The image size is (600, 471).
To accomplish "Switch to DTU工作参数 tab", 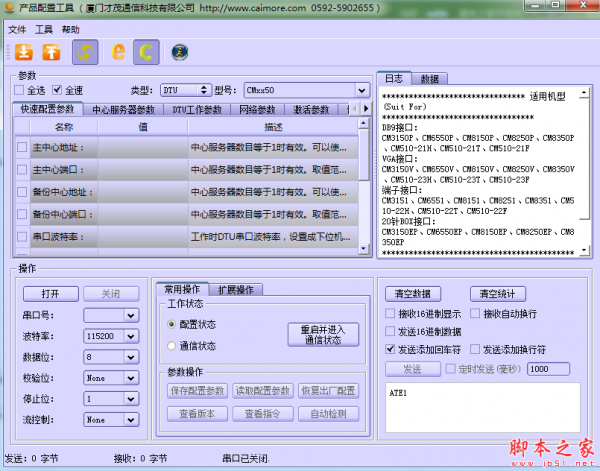I will coord(197,109).
